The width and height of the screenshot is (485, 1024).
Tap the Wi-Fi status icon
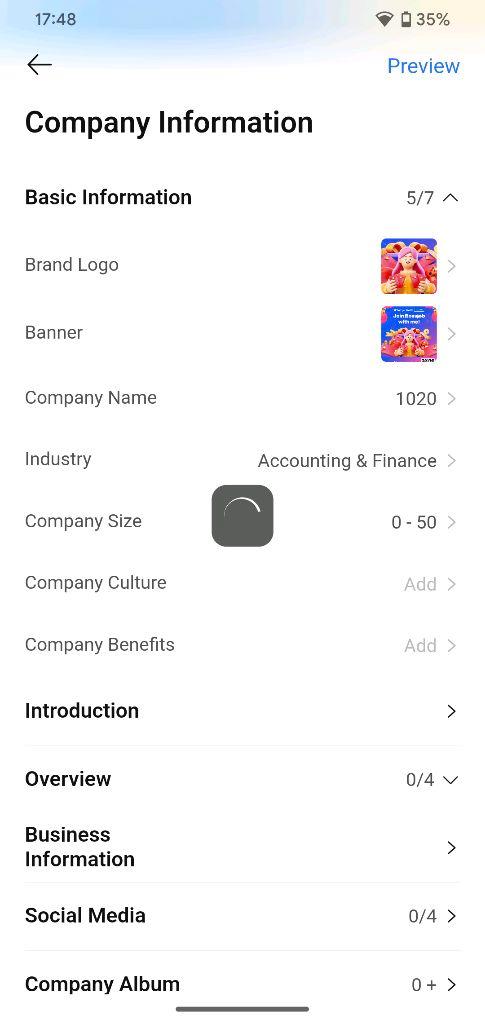[384, 20]
